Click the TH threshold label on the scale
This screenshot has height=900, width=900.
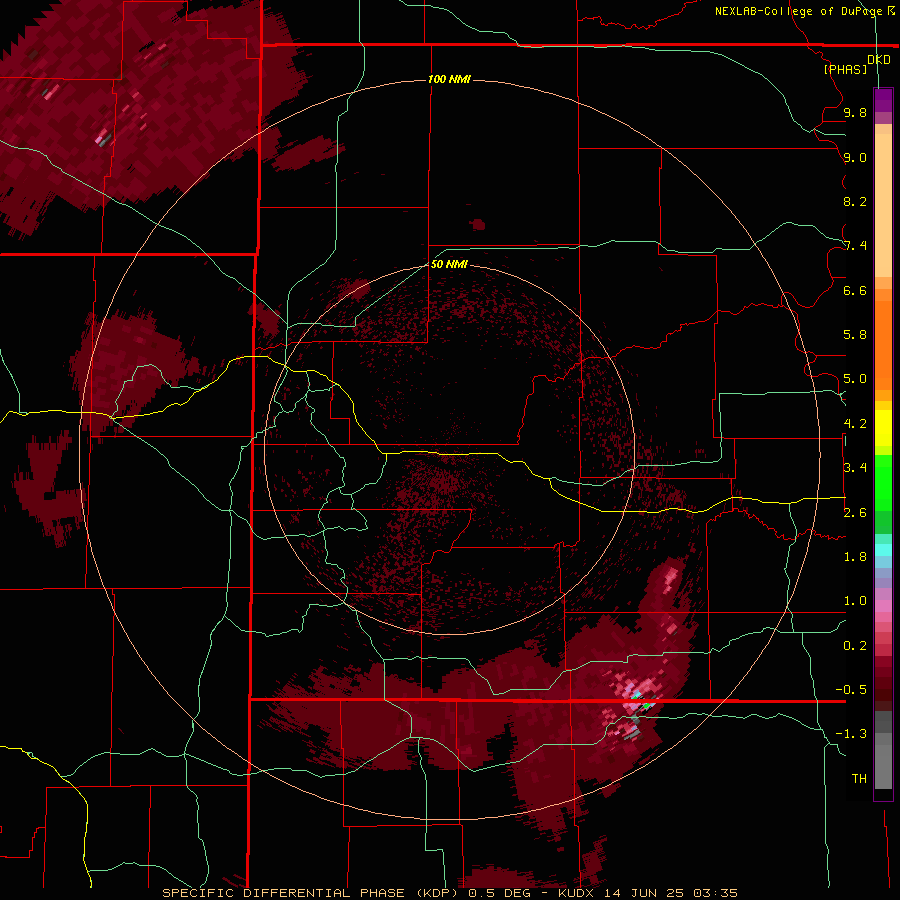pyautogui.click(x=859, y=779)
